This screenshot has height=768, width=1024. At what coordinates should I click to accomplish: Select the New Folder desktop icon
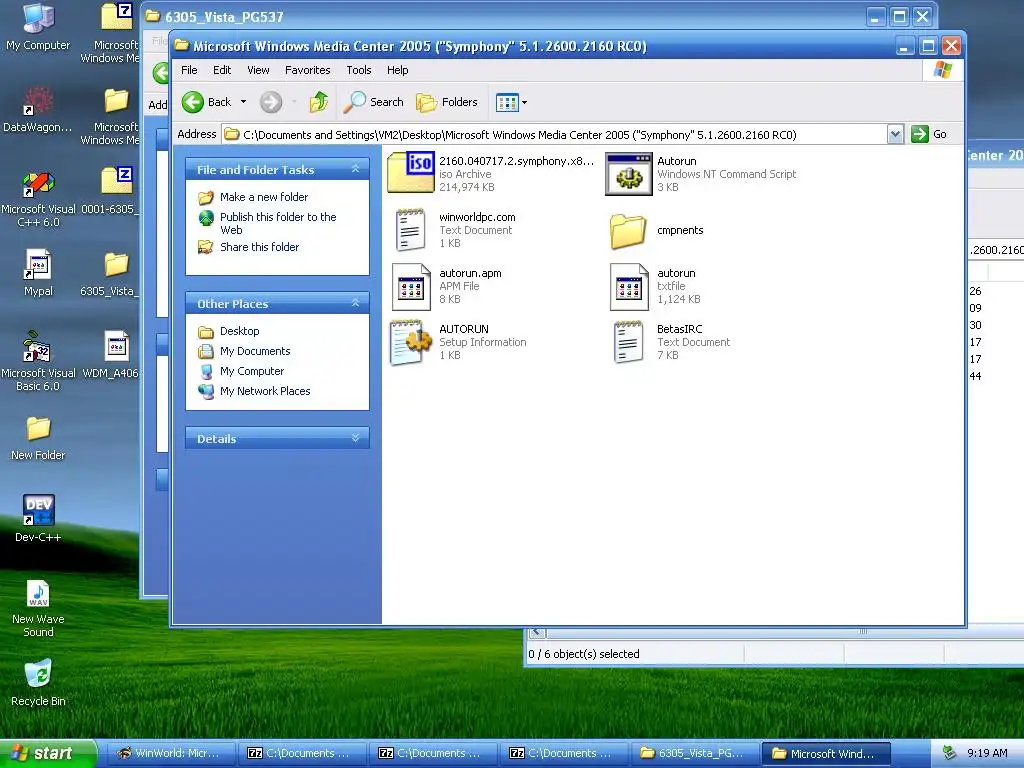(38, 438)
